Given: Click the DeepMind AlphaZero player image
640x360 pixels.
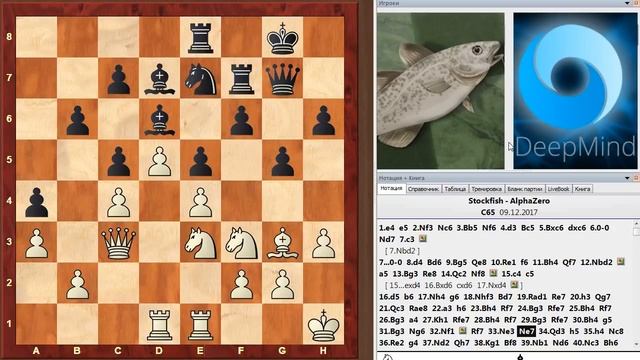Looking at the screenshot, I should pyautogui.click(x=575, y=91).
